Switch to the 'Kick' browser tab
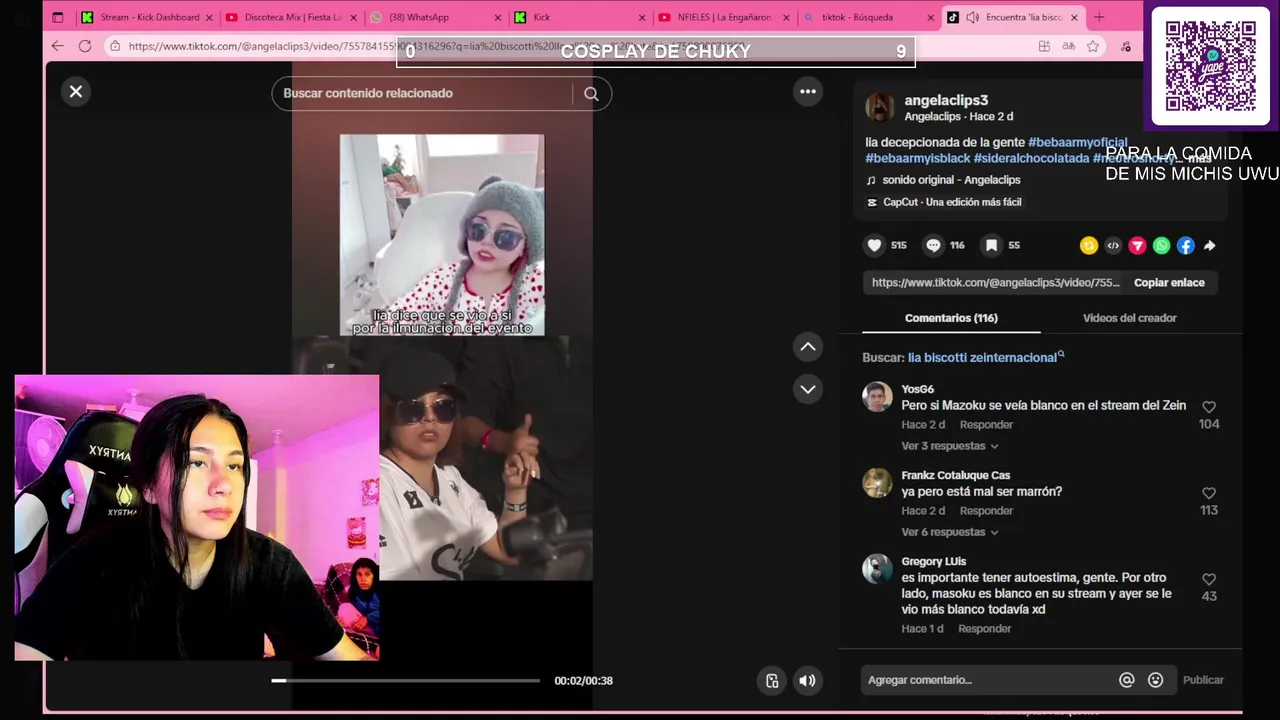1280x720 pixels. [x=579, y=17]
